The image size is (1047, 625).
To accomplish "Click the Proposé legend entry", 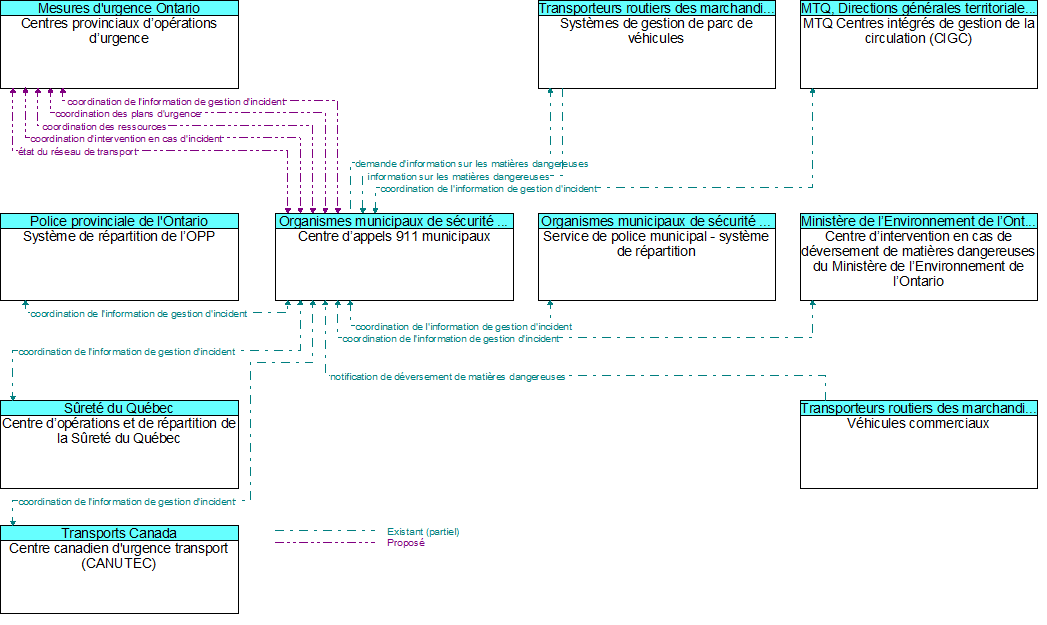I will point(405,543).
